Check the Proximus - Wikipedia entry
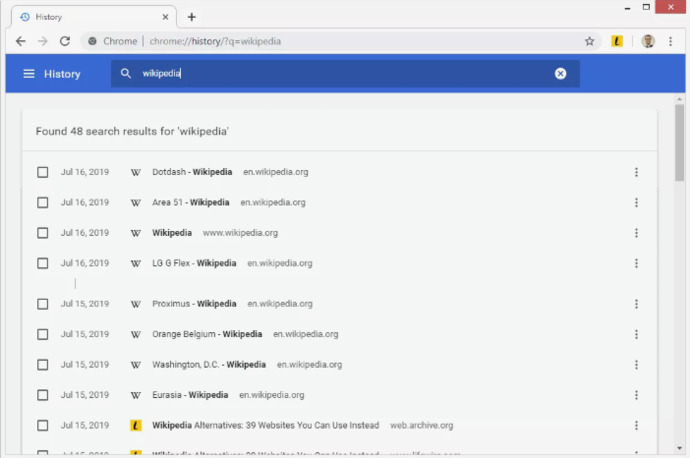 (43, 304)
